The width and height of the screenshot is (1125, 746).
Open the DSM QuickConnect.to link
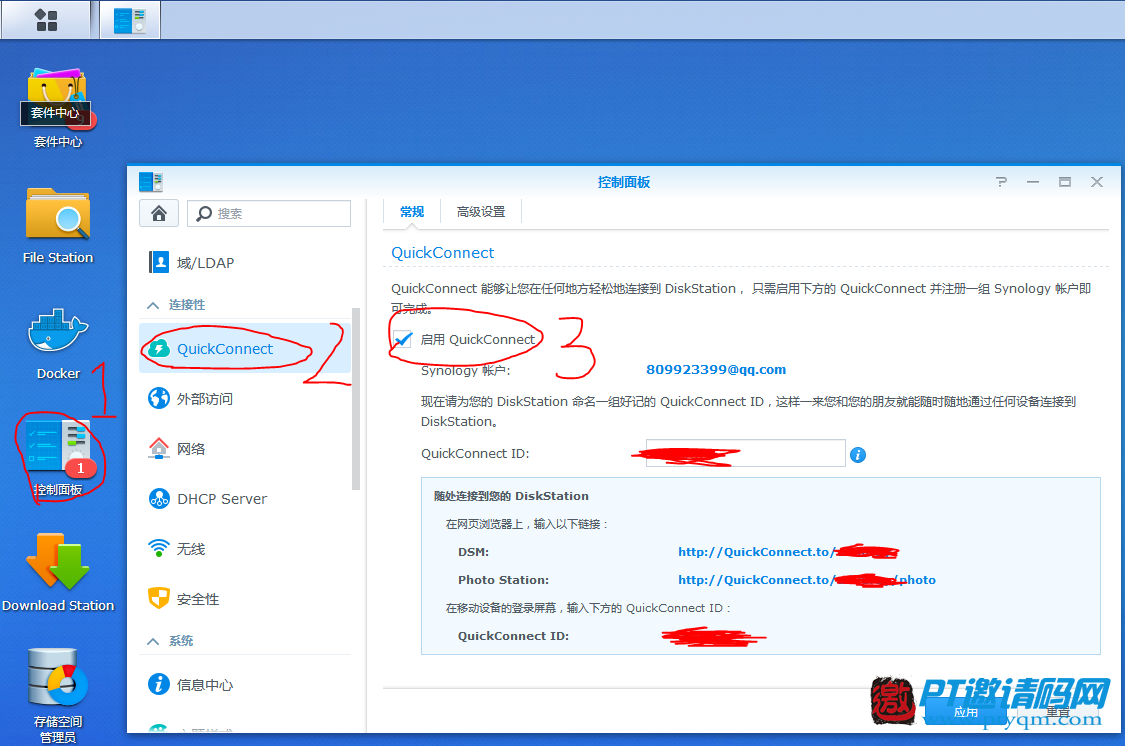[788, 552]
